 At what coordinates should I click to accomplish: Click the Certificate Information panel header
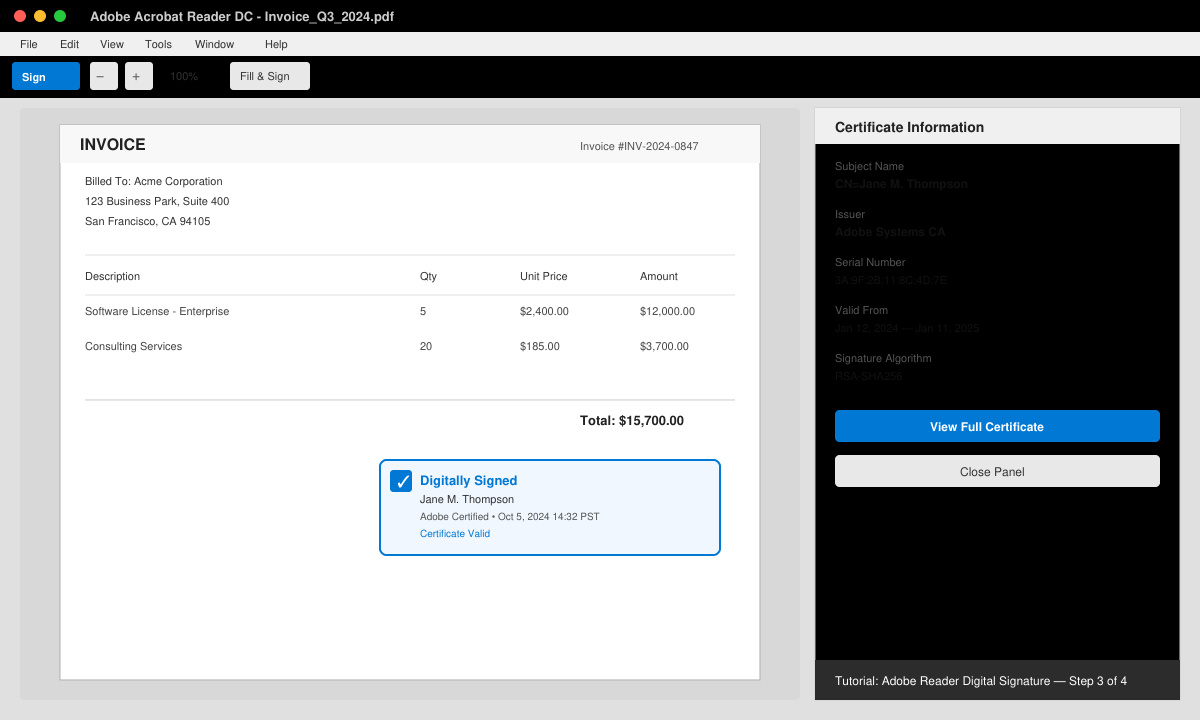(997, 127)
